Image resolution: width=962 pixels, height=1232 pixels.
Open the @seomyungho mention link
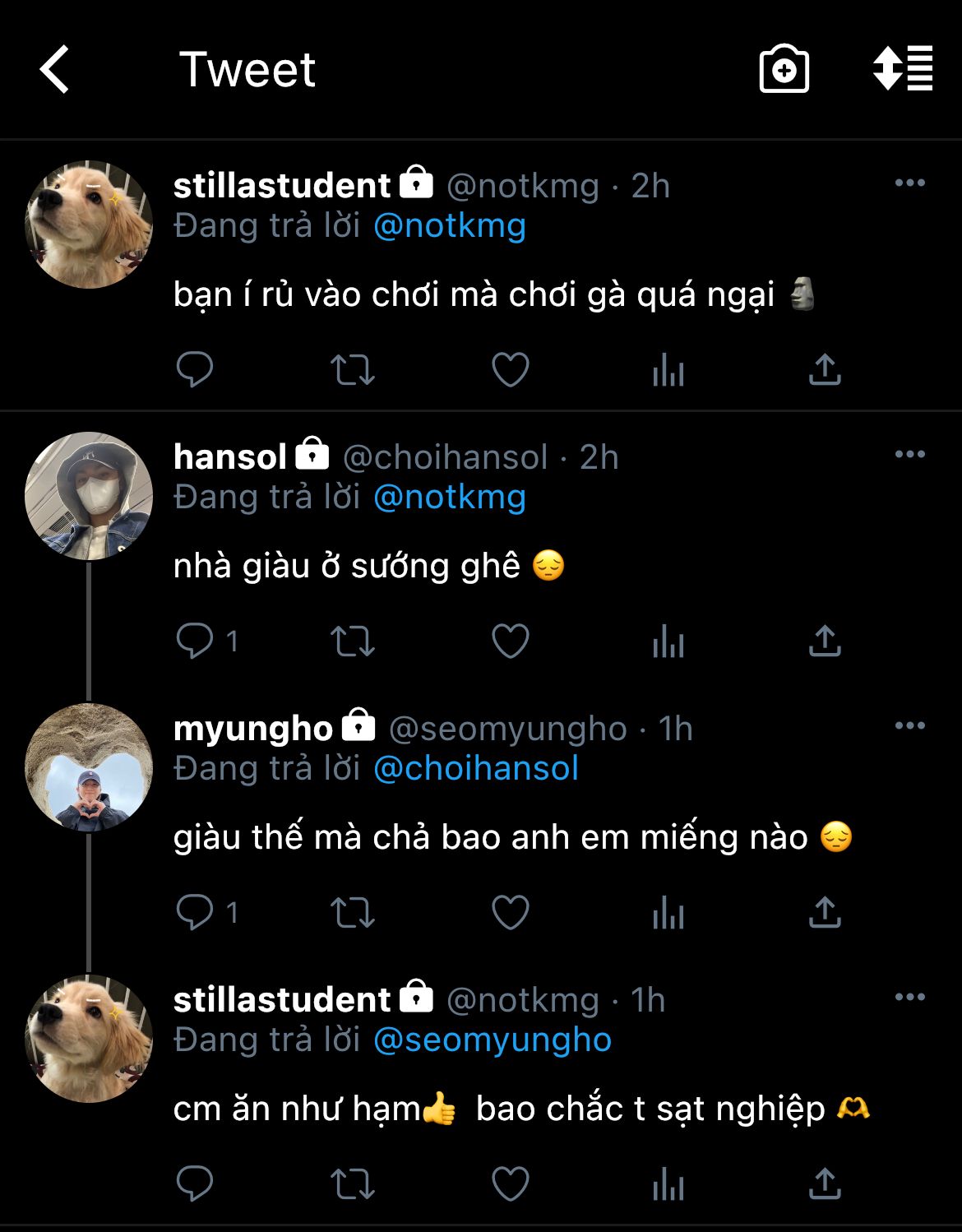(492, 1040)
